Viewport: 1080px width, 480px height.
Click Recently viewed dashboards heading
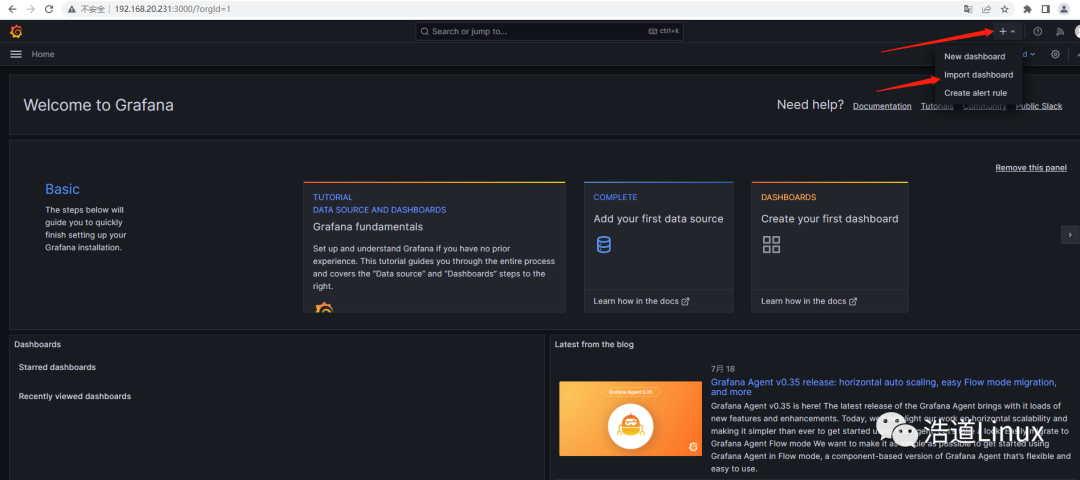click(74, 396)
